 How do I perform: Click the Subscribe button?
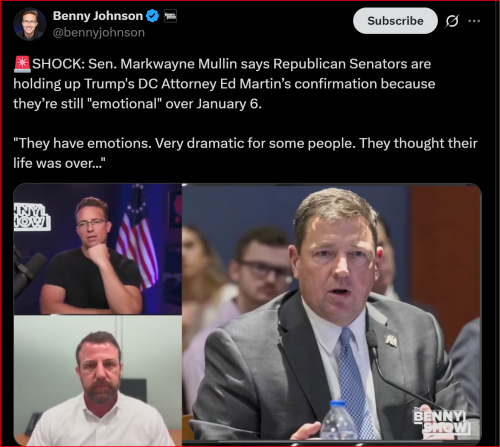[x=395, y=21]
